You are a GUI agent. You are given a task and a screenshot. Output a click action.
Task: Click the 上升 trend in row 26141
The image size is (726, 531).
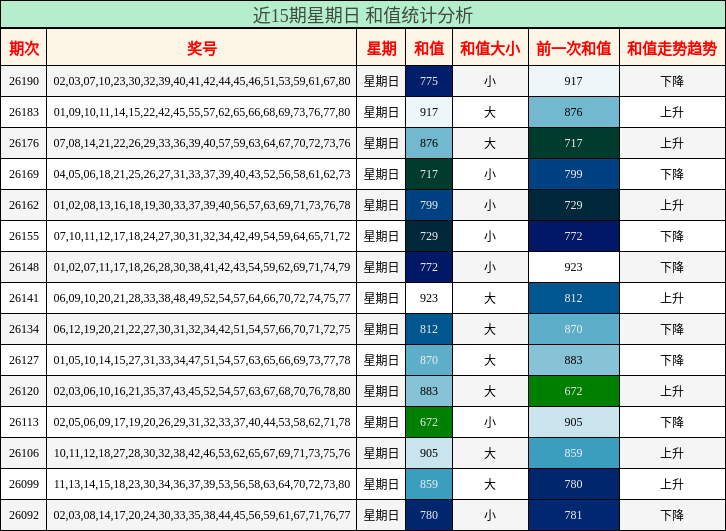[x=672, y=299]
